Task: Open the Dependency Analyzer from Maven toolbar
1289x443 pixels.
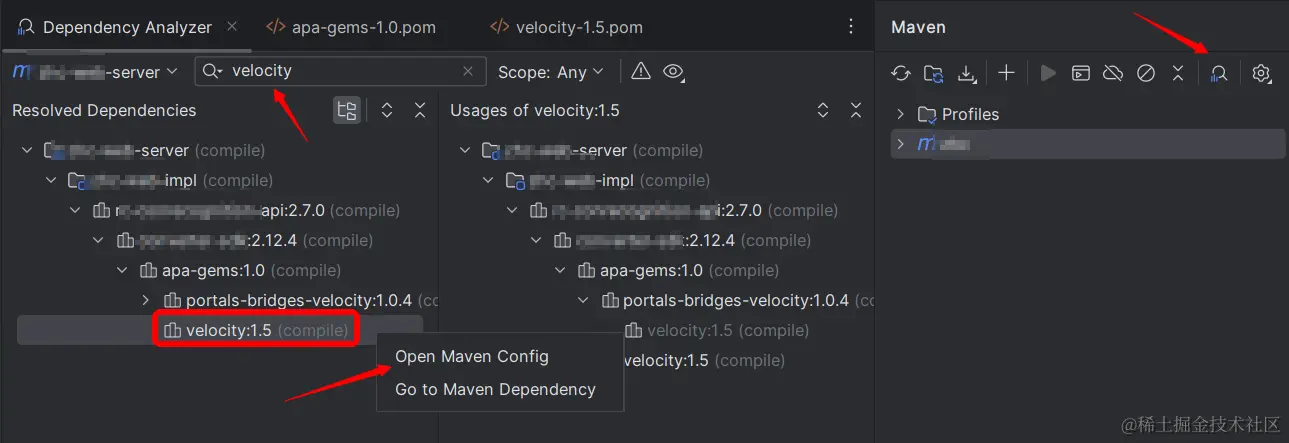Action: (1219, 73)
